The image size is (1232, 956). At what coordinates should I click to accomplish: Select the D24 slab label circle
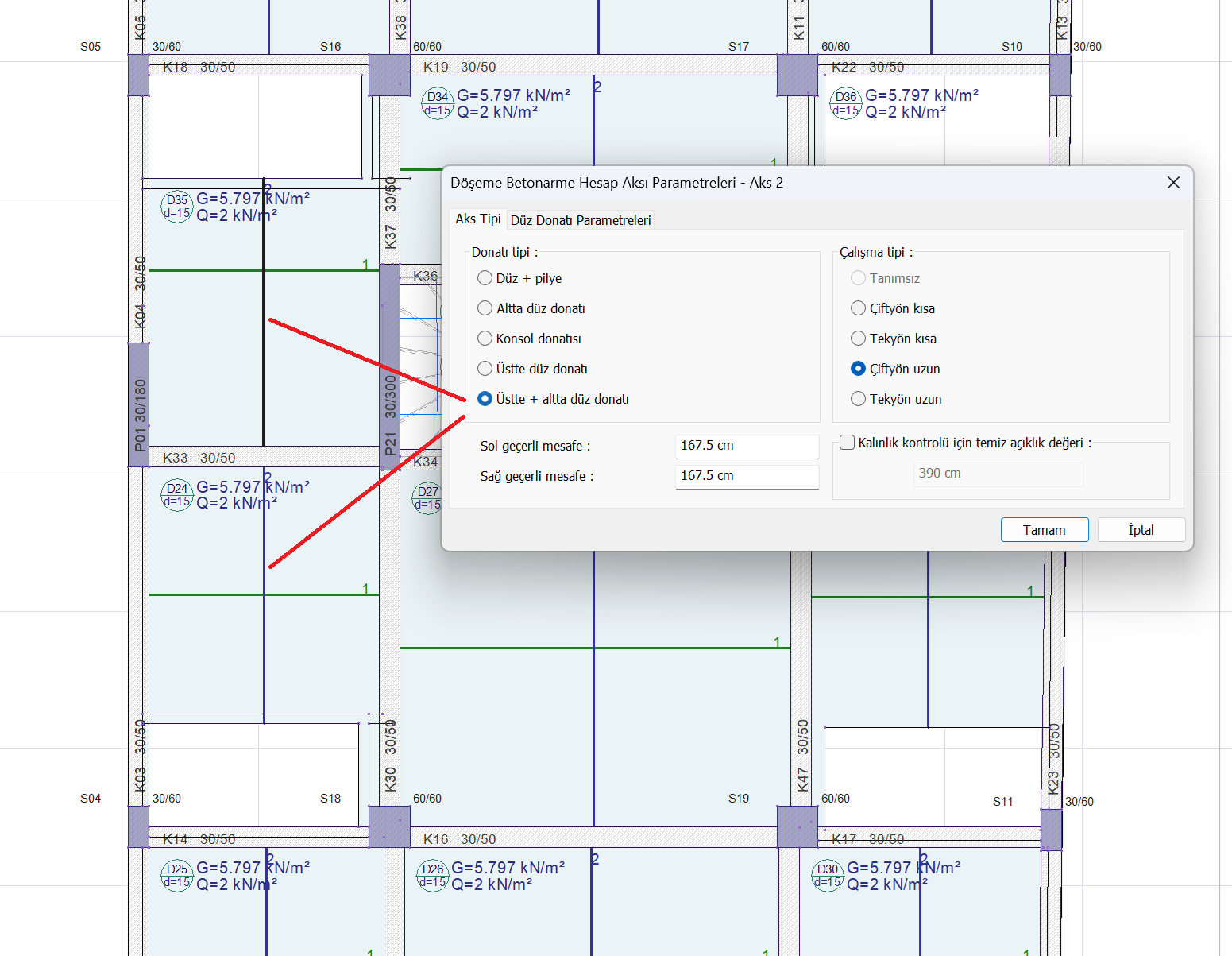pos(177,495)
